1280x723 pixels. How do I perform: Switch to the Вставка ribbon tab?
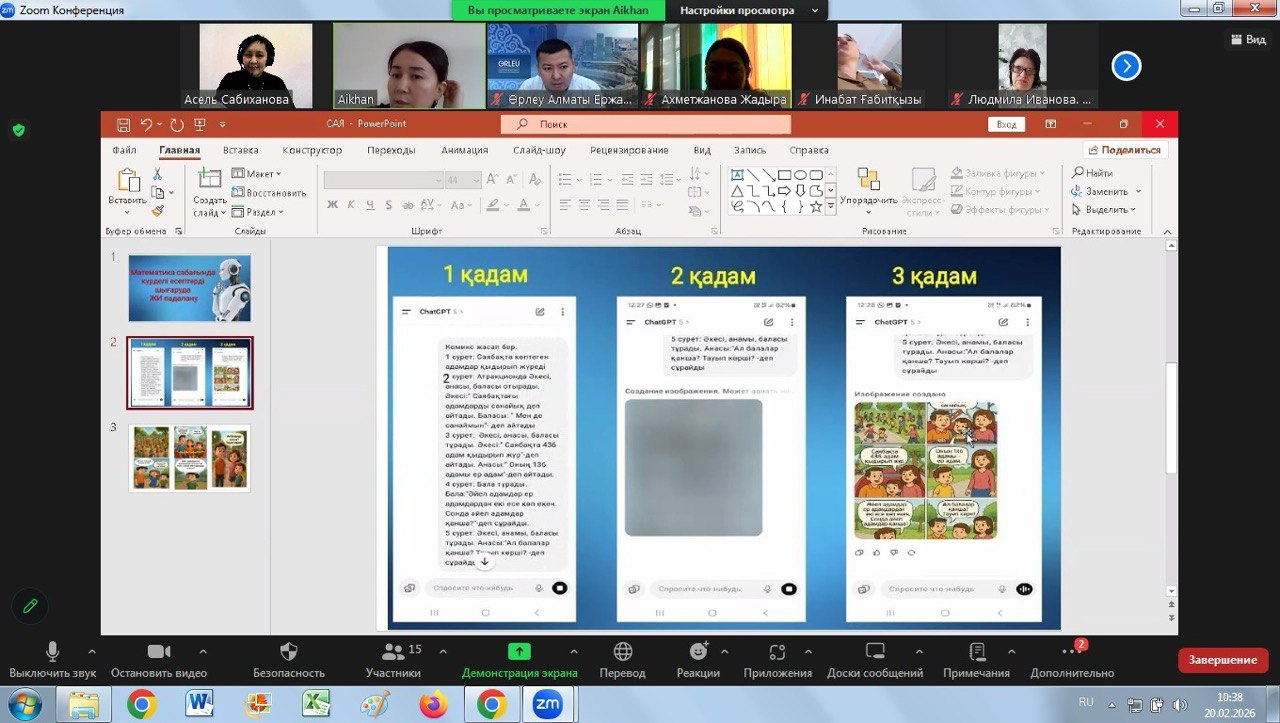241,150
